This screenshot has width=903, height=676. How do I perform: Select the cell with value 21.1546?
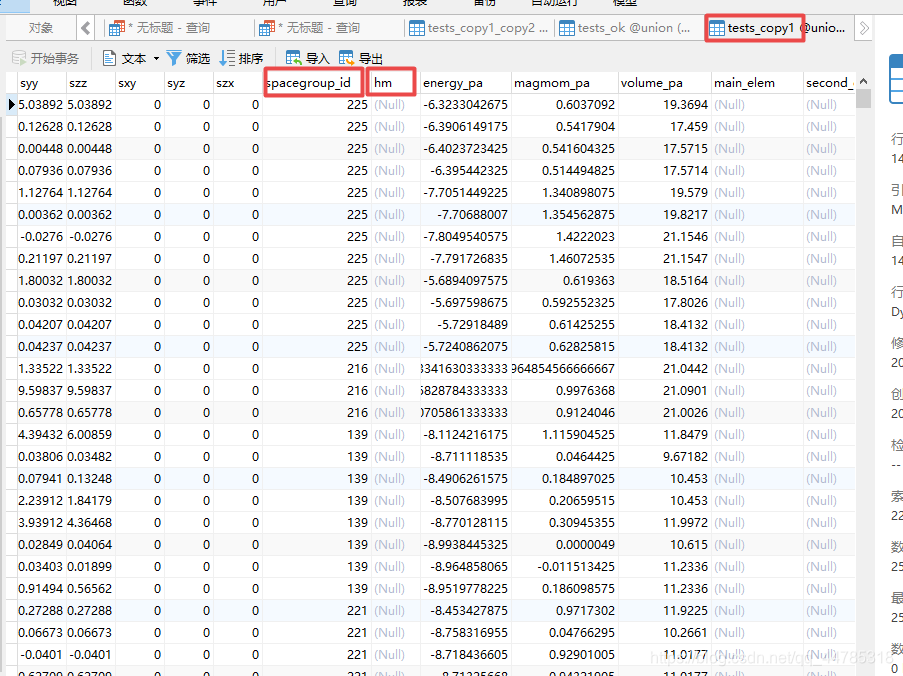pos(665,237)
